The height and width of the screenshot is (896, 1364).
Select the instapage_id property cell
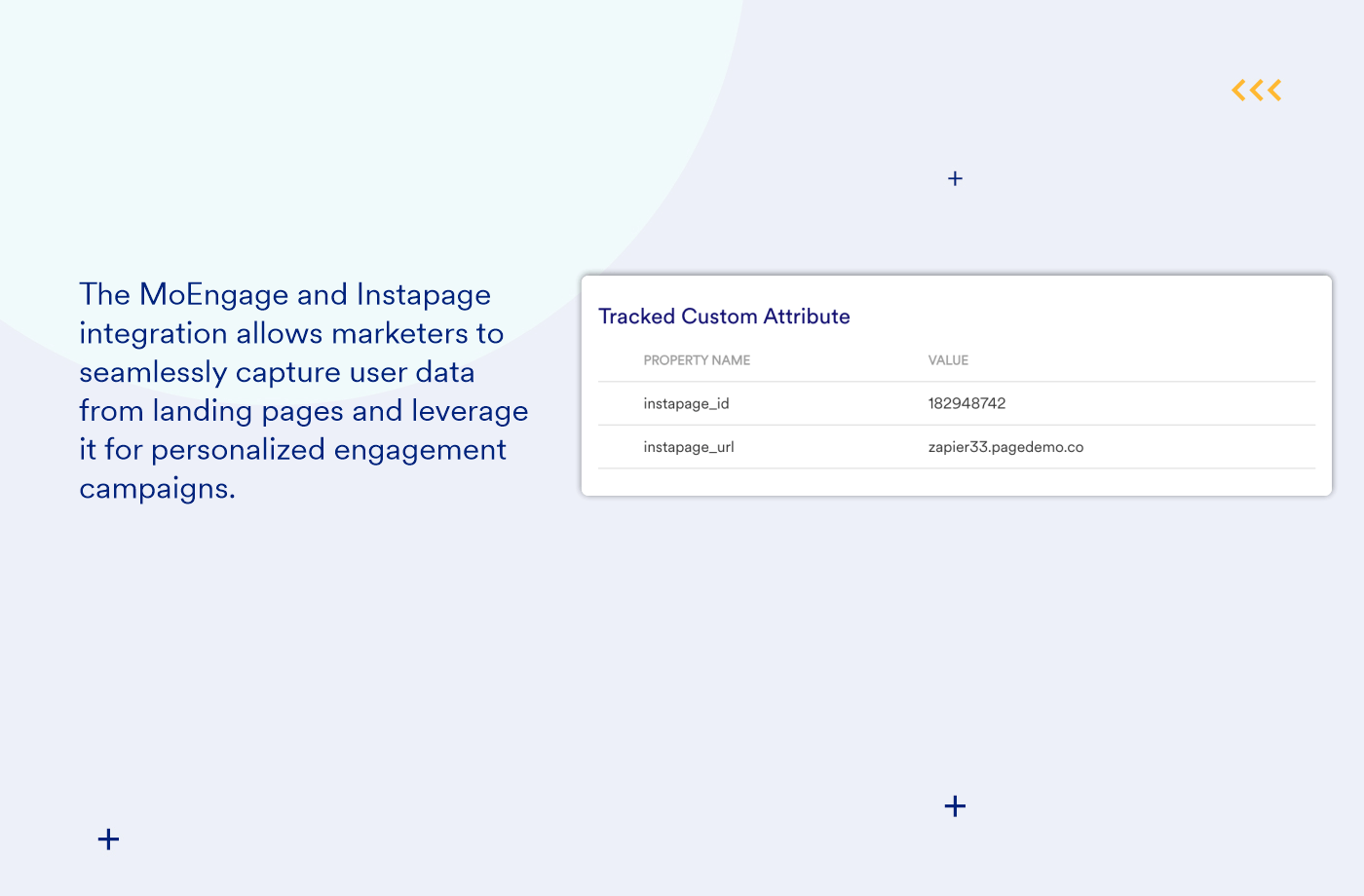[x=686, y=403]
